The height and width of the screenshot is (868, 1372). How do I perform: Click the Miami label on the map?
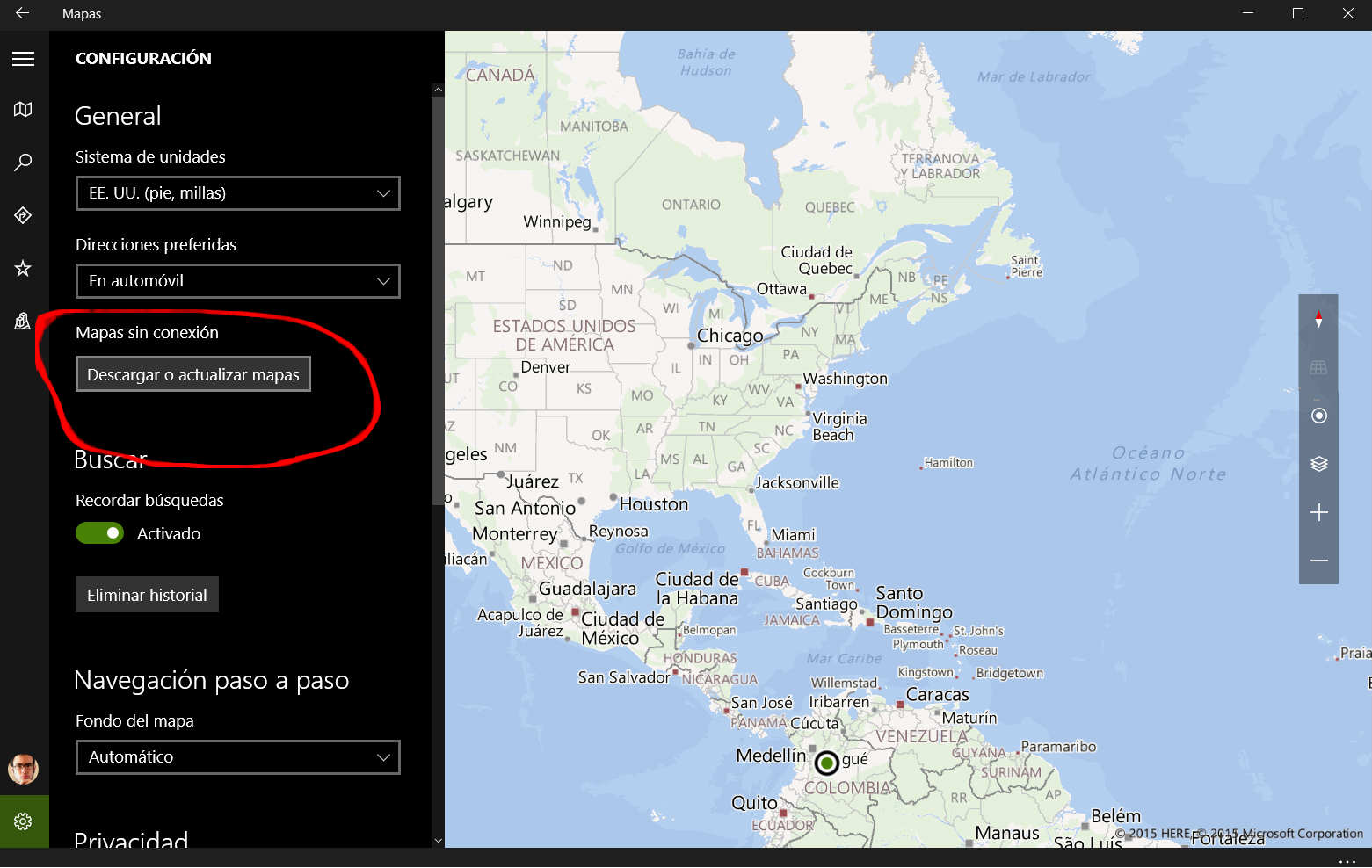tap(793, 535)
